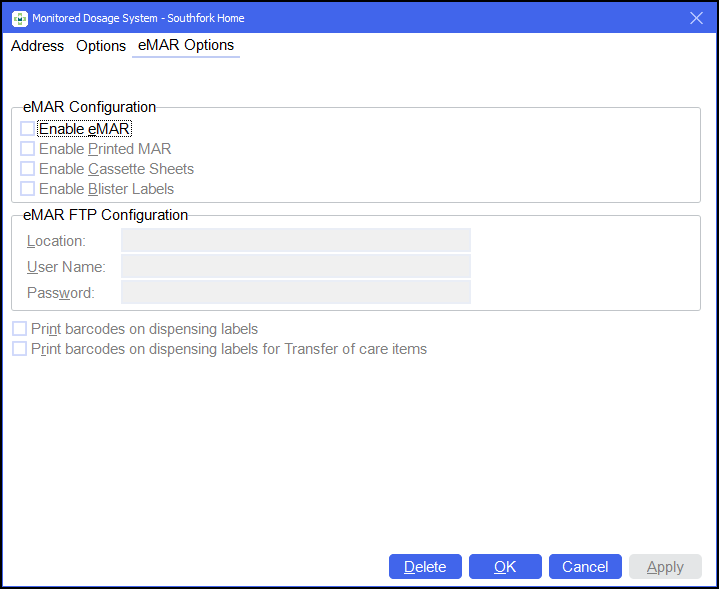The width and height of the screenshot is (719, 589).
Task: Focus the User Name text box
Action: [x=295, y=266]
